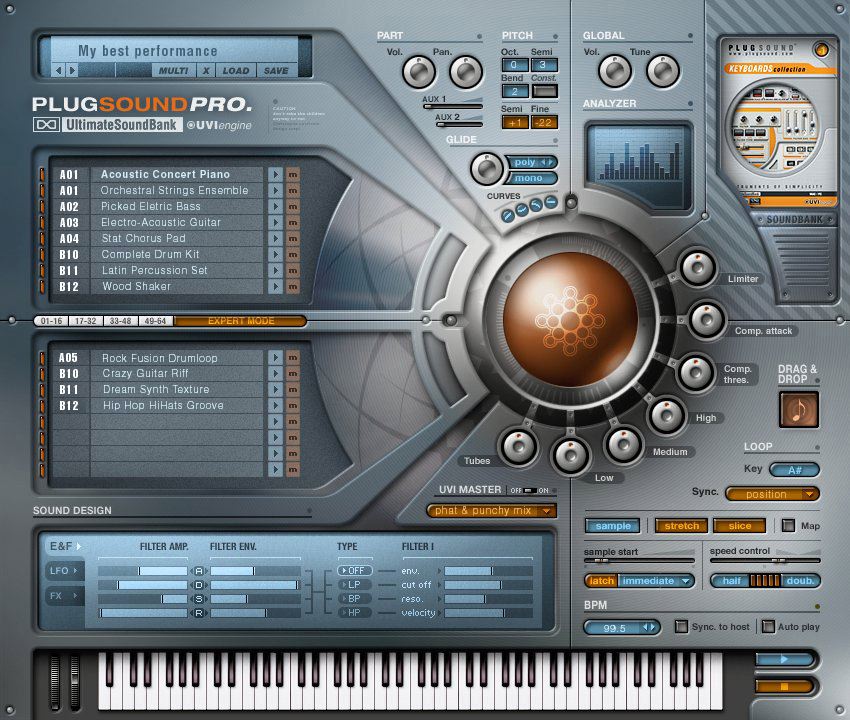
Task: Select the BP filter type
Action: point(355,599)
